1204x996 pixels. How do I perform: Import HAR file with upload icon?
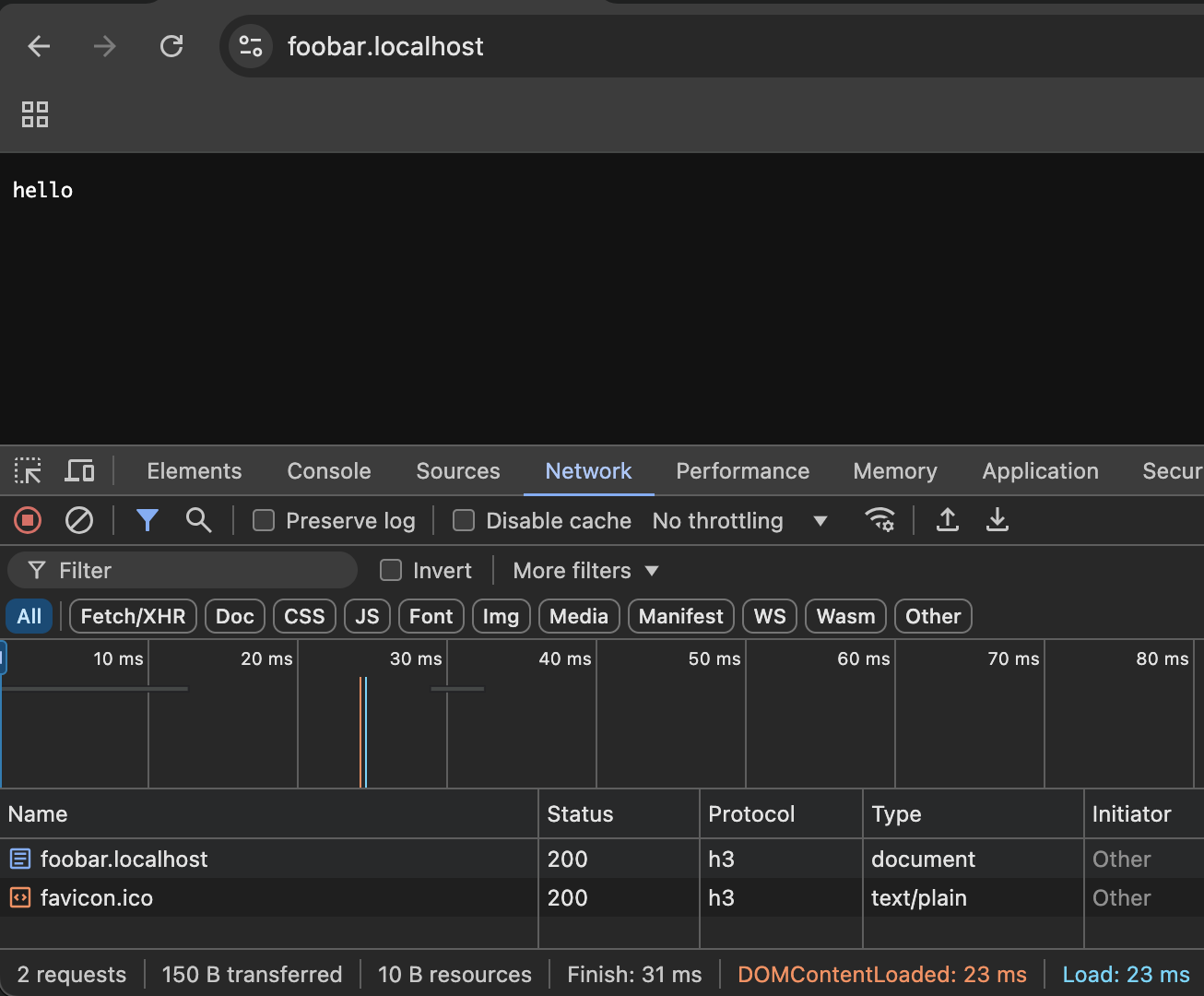pyautogui.click(x=948, y=521)
